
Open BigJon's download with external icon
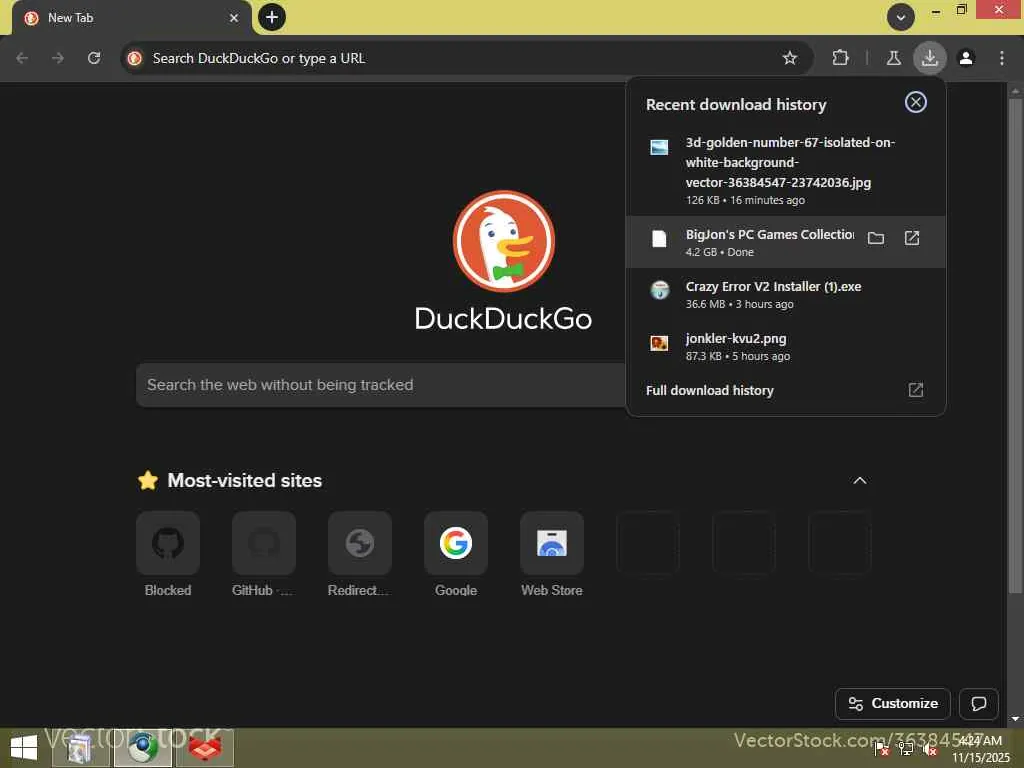point(912,238)
